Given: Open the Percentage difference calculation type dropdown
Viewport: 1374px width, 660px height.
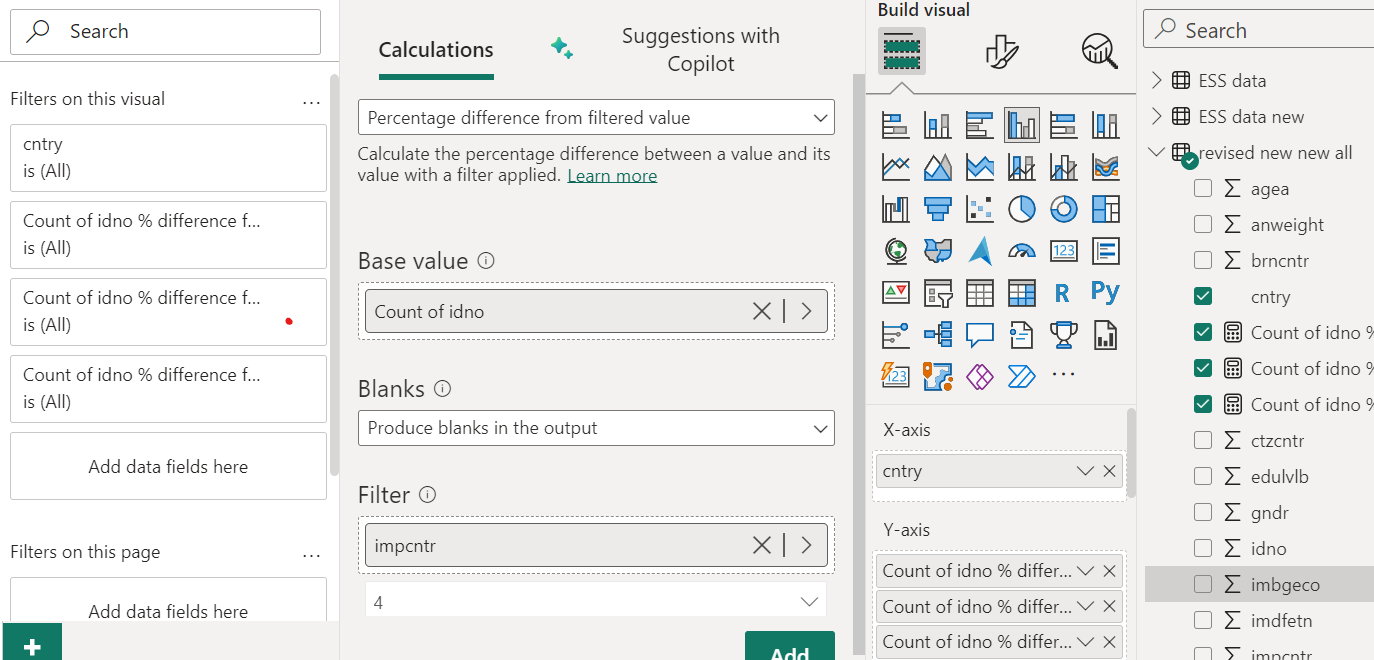Looking at the screenshot, I should [596, 117].
